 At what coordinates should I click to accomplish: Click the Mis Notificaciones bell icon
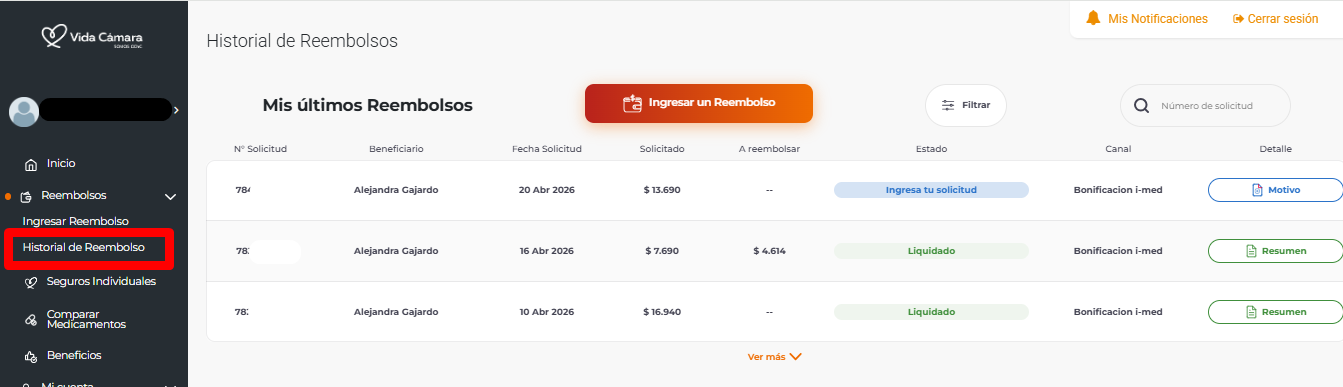click(1093, 19)
